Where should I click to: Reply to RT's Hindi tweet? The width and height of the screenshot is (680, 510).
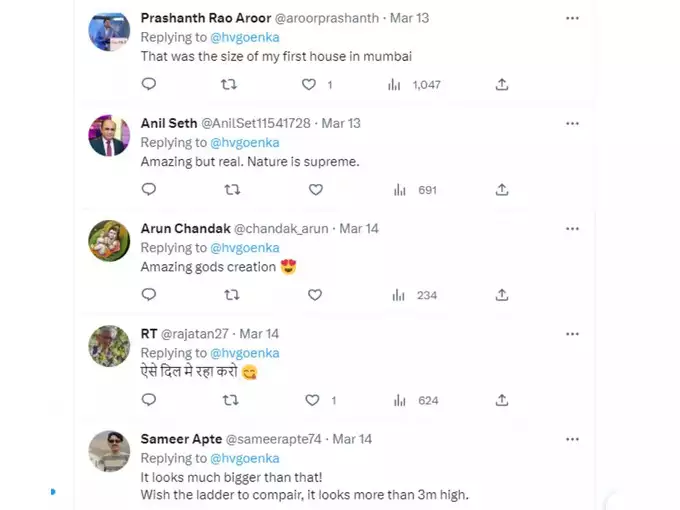coord(149,399)
